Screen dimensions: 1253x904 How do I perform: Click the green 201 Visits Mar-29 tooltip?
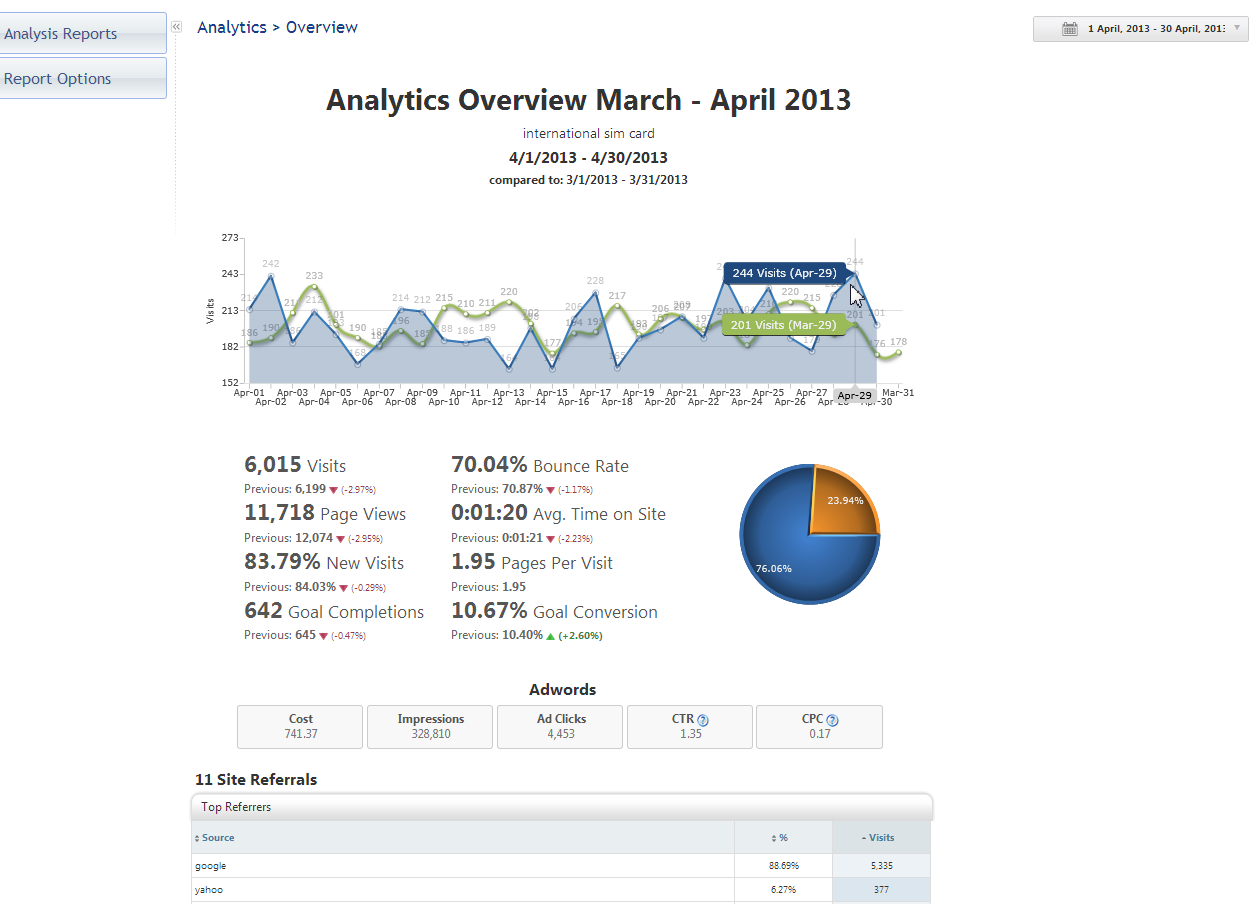pyautogui.click(x=783, y=325)
